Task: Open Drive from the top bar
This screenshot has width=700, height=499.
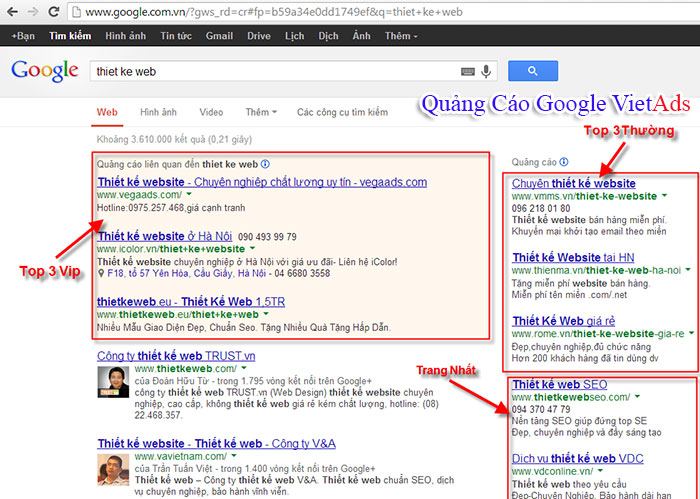Action: 259,36
